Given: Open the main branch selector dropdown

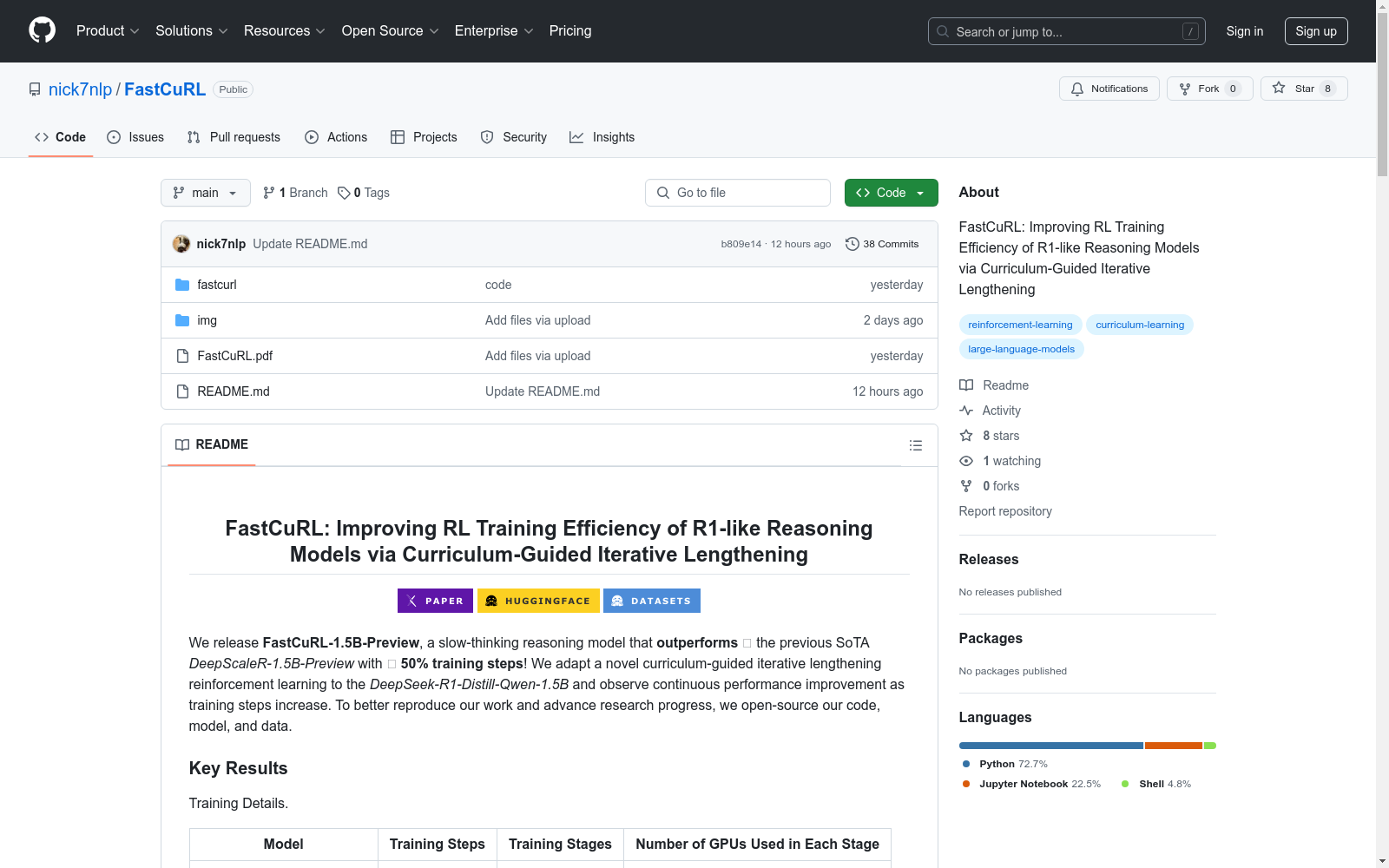Looking at the screenshot, I should click(206, 193).
